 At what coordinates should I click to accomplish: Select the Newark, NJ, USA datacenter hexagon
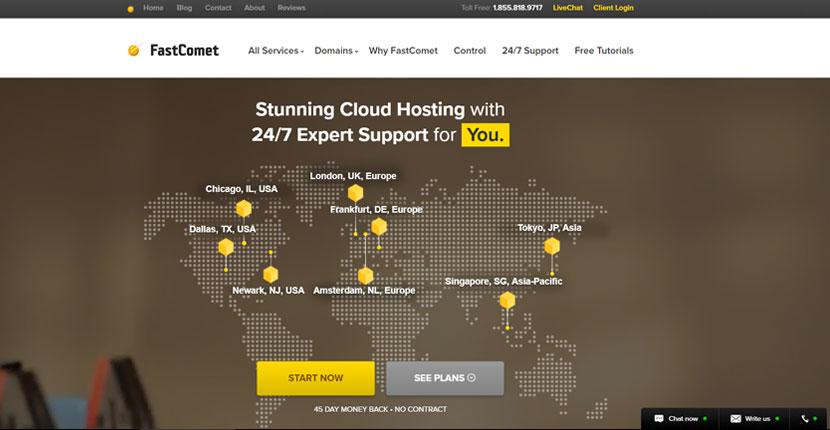(x=270, y=274)
